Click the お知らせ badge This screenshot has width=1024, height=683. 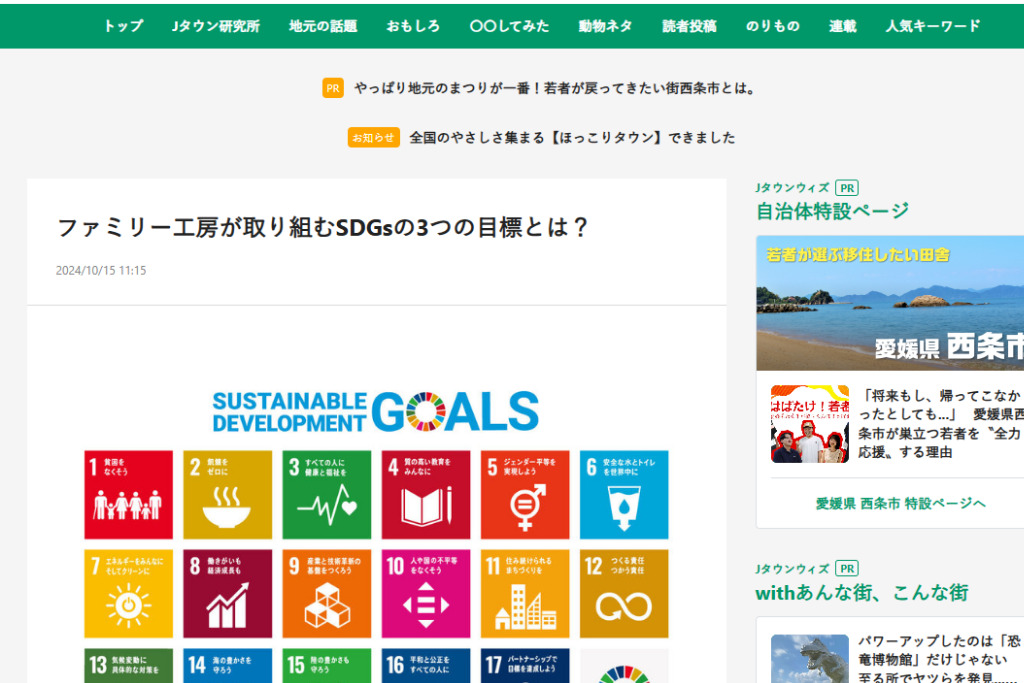pos(374,138)
